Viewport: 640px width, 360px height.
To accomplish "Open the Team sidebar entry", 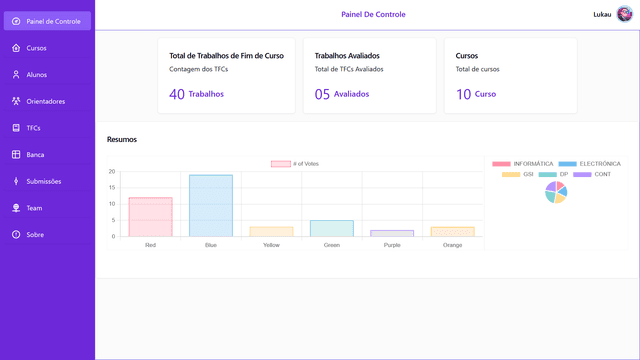I will click(47, 208).
